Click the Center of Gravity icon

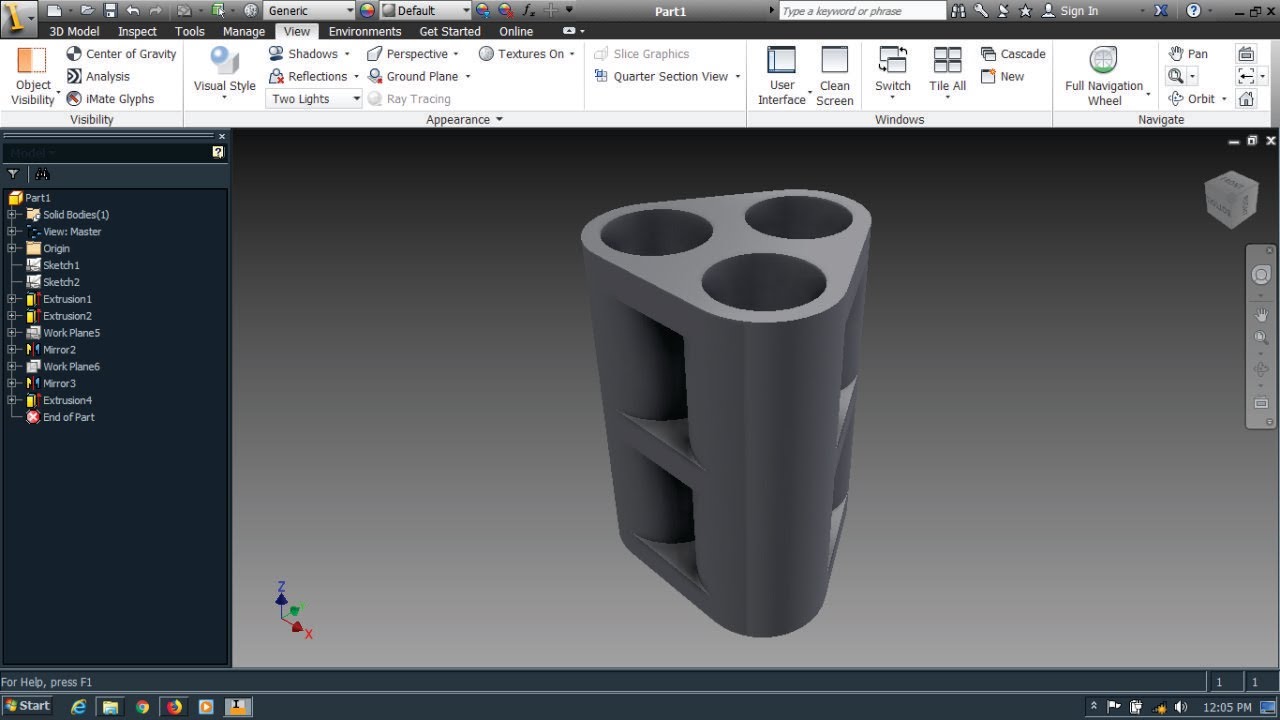tap(74, 53)
